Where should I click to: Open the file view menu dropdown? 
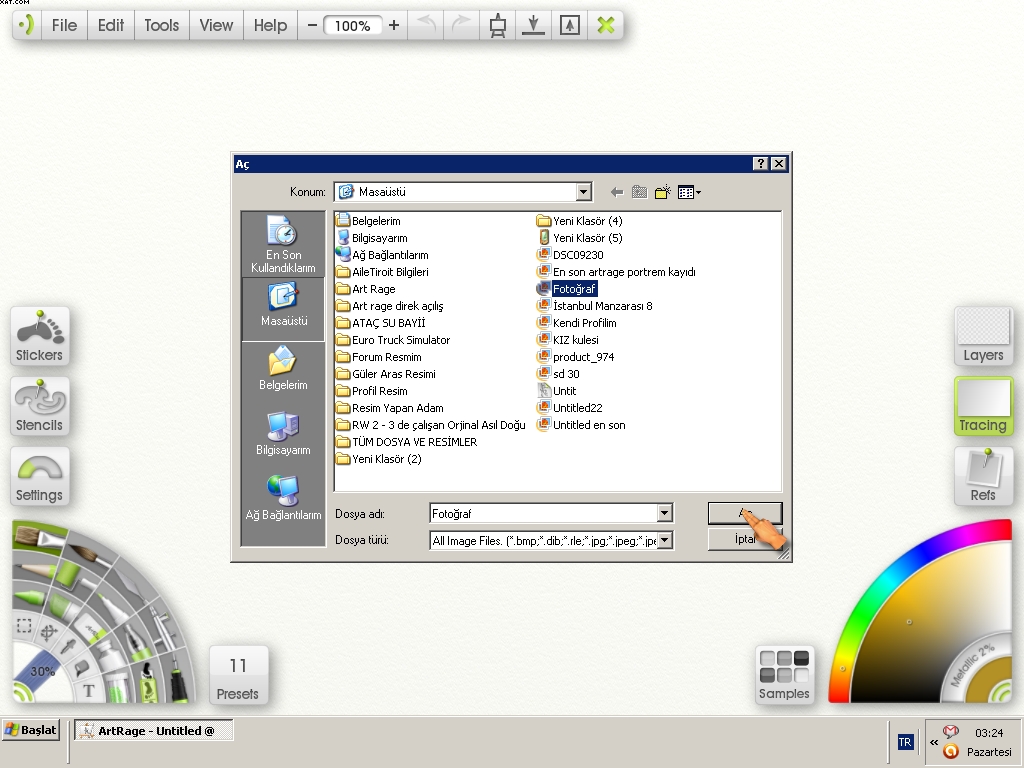point(689,192)
